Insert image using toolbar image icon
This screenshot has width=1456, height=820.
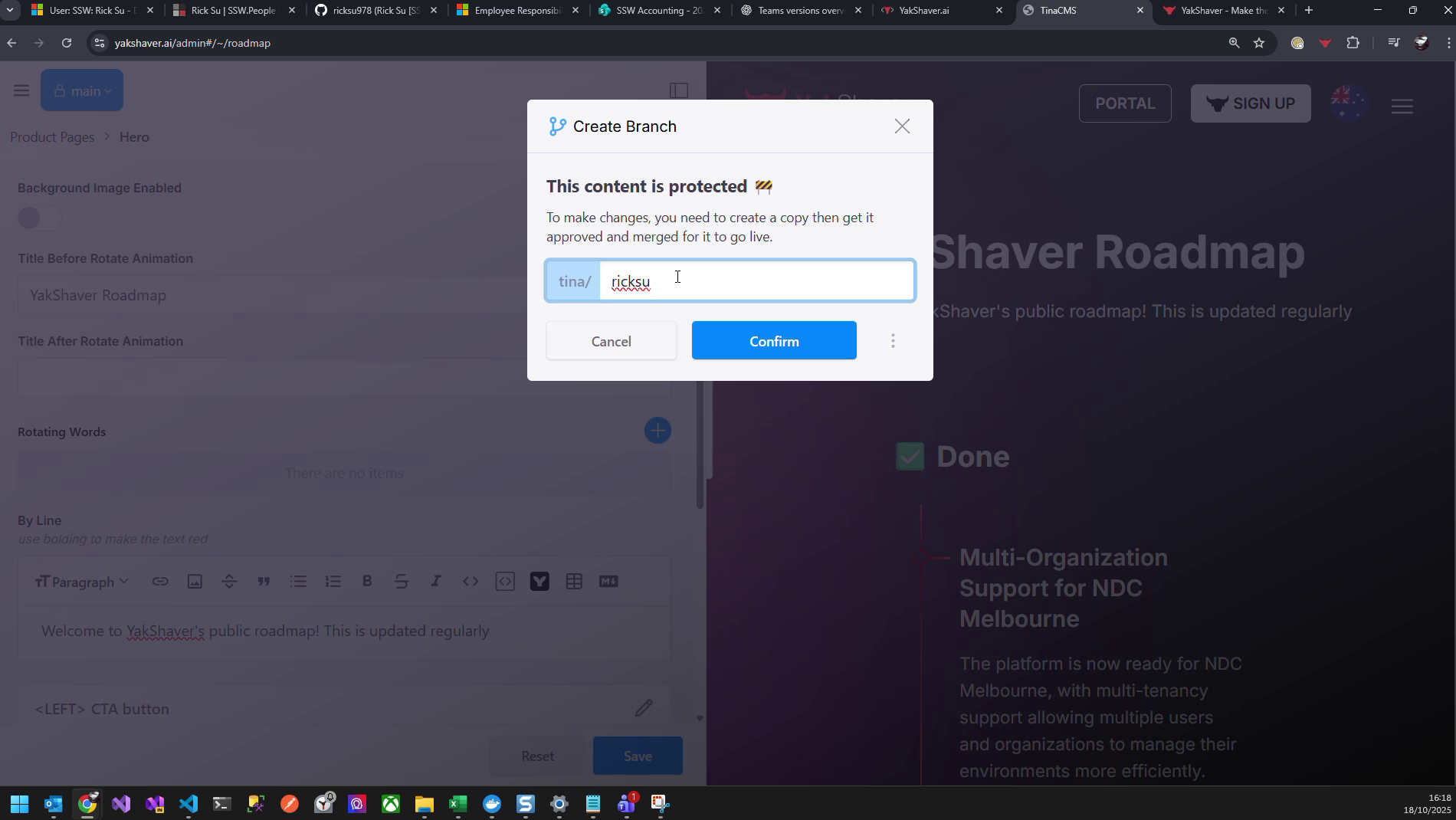[x=195, y=582]
